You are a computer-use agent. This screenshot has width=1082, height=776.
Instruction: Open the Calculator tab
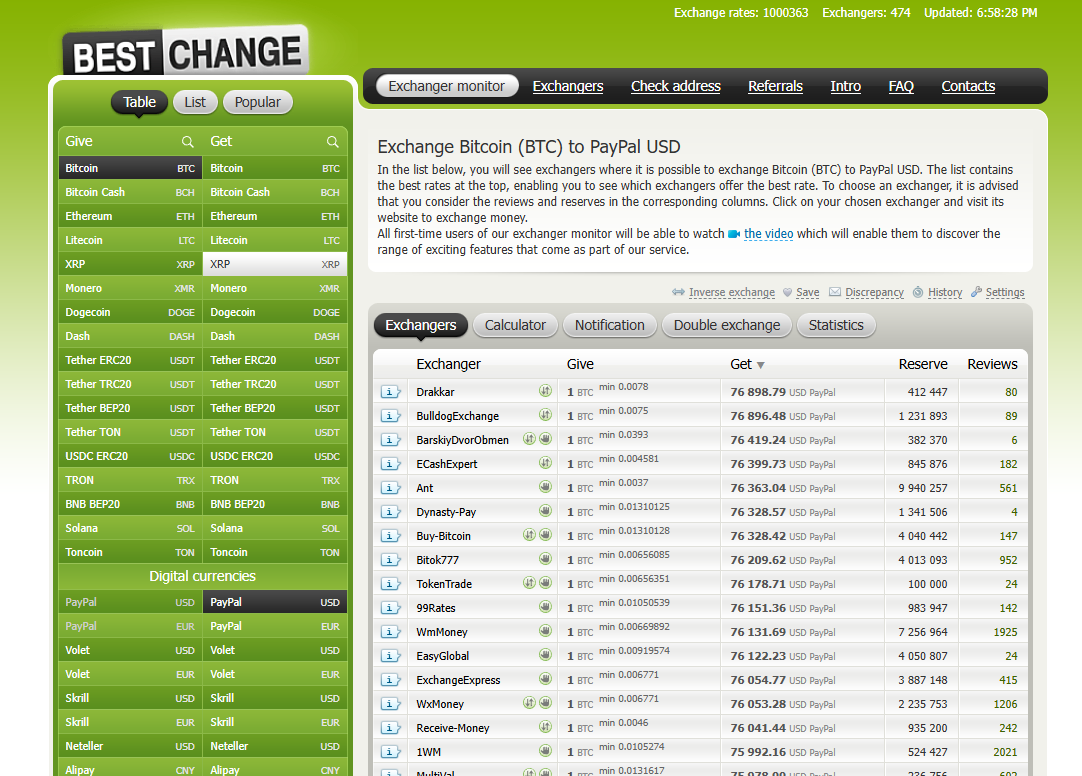[x=515, y=325]
